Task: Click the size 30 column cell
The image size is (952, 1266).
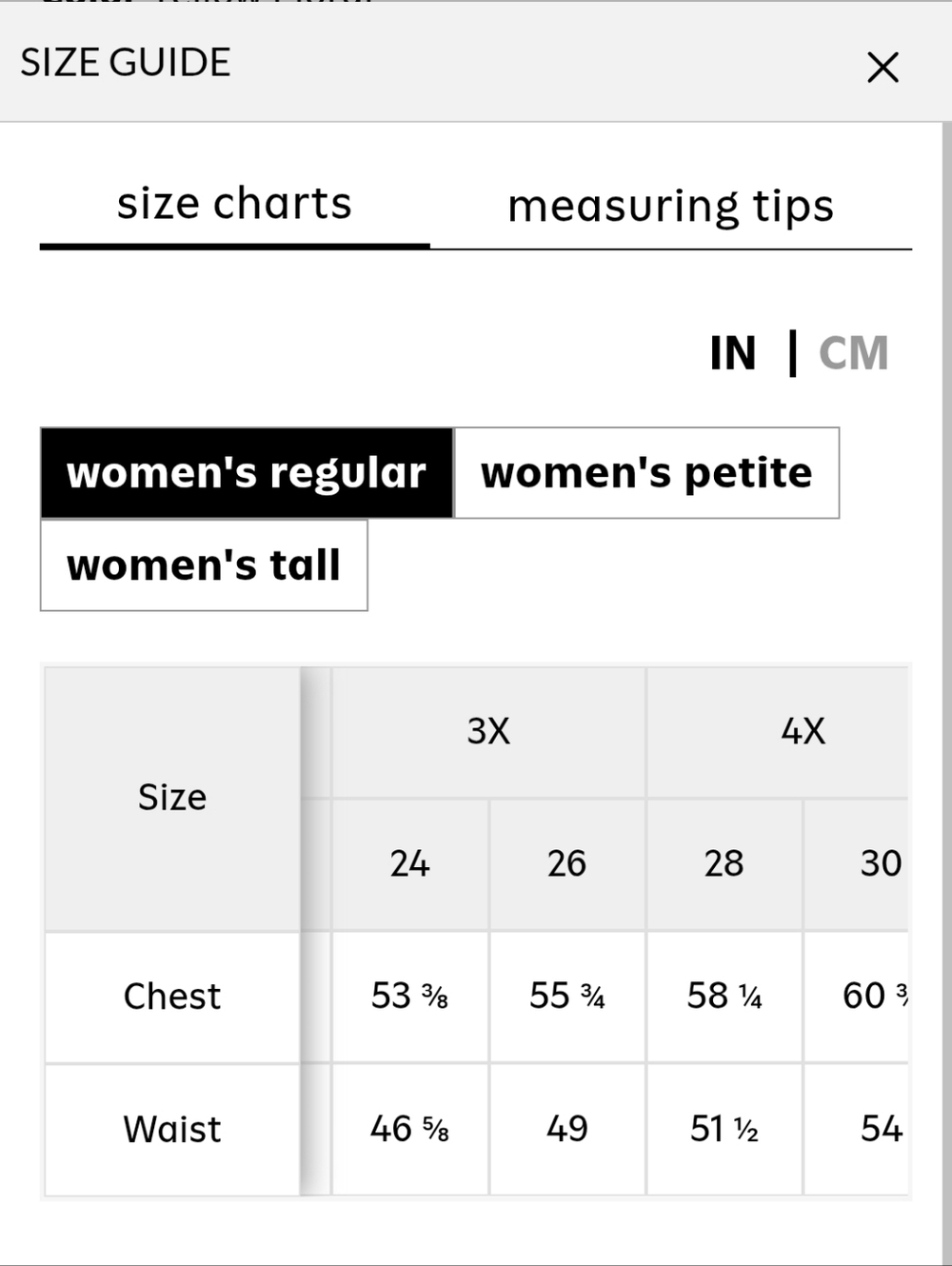Action: [x=857, y=864]
